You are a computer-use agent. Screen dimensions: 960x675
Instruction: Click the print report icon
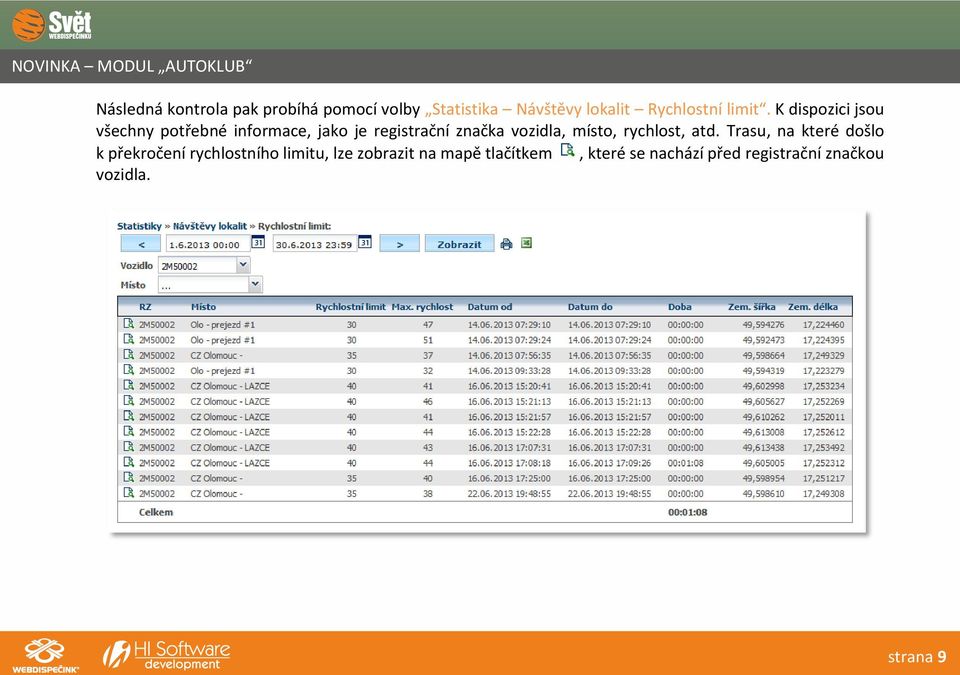(x=506, y=244)
